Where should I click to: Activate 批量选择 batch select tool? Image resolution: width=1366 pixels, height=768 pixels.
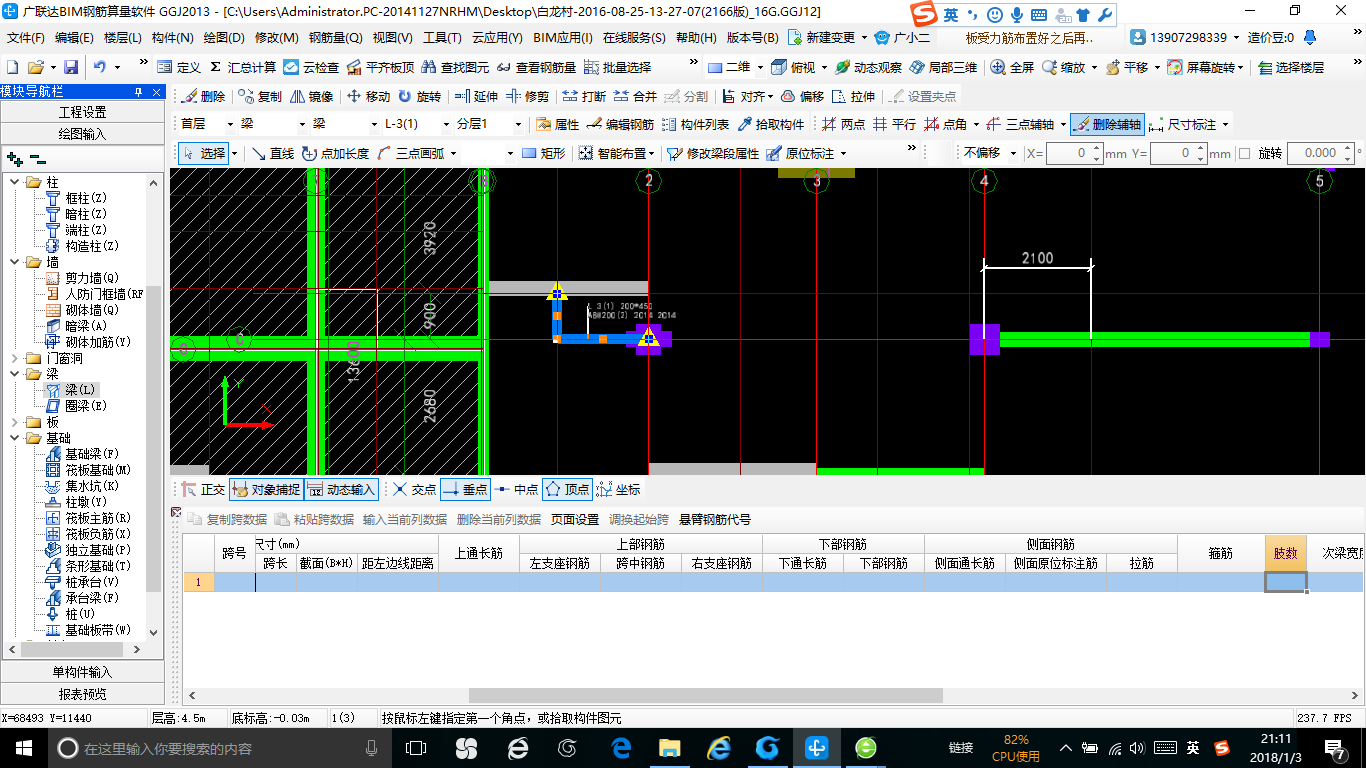pyautogui.click(x=617, y=67)
